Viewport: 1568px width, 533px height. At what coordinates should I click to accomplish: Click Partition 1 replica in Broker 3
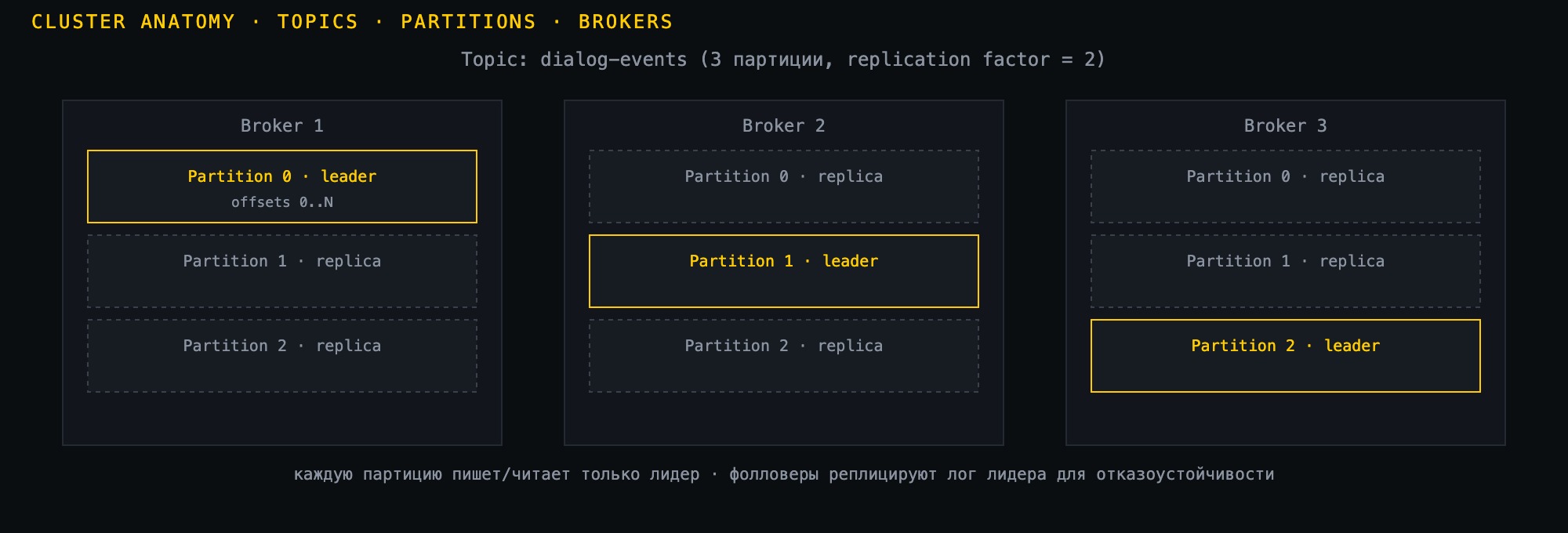(x=1286, y=271)
